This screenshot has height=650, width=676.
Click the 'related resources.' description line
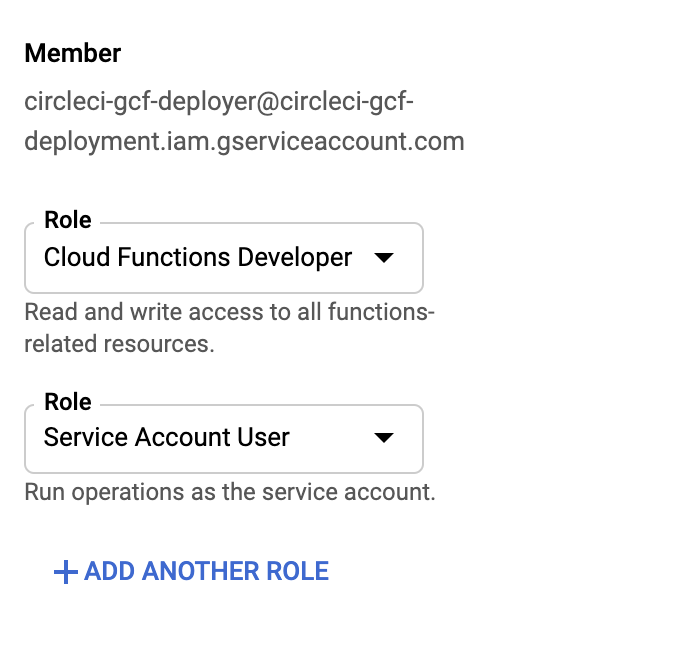coord(119,344)
